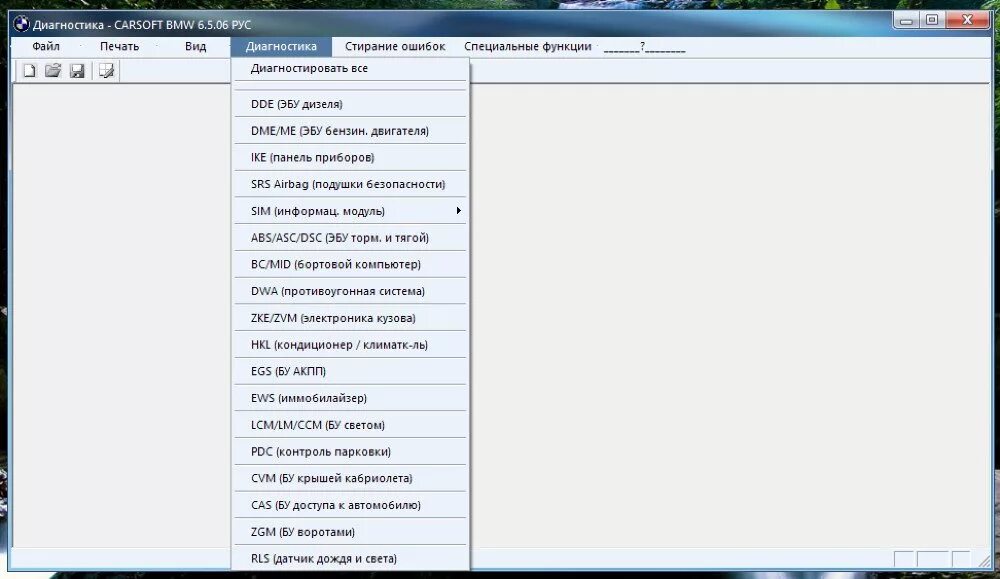Select DDE (ЭБУ дизеля) entry
Image resolution: width=1000 pixels, height=579 pixels.
[x=350, y=104]
